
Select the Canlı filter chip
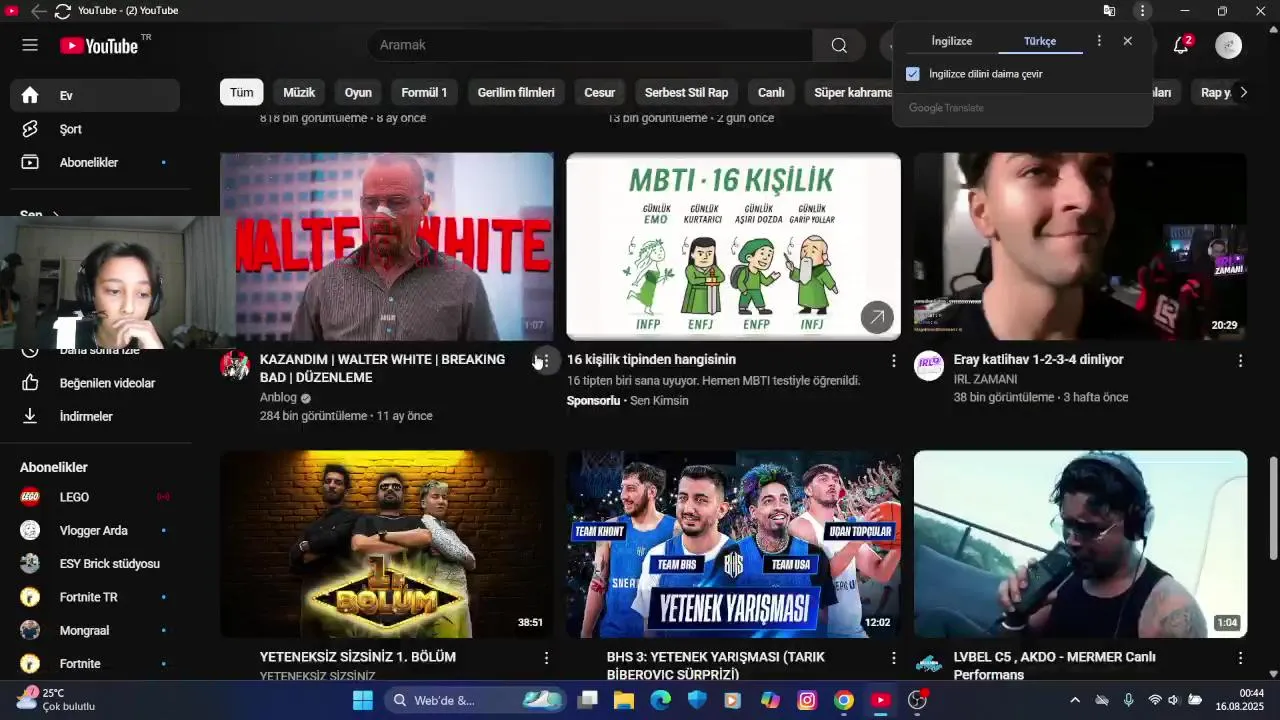click(x=771, y=92)
